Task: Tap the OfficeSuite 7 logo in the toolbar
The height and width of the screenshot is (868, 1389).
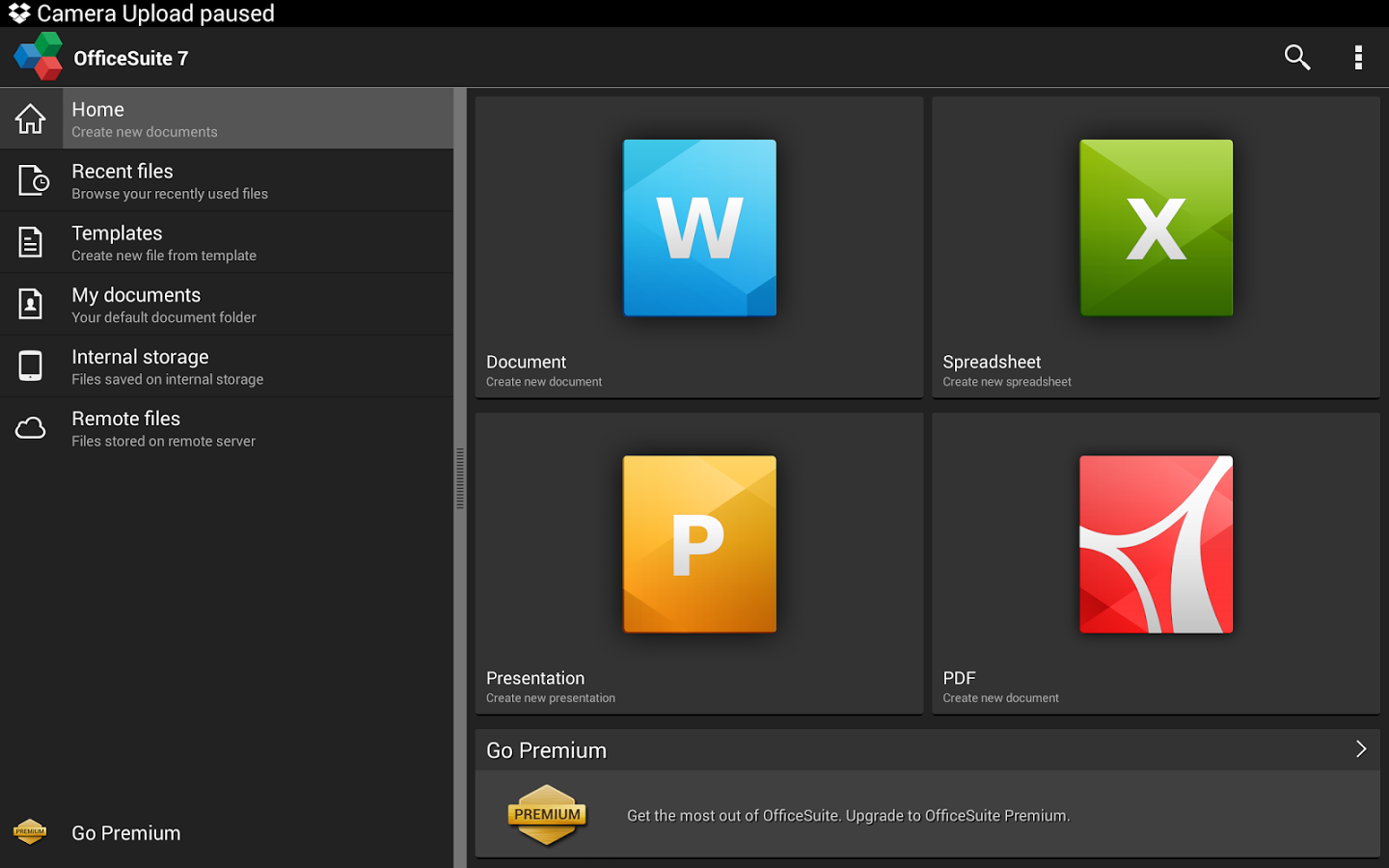Action: click(x=37, y=55)
